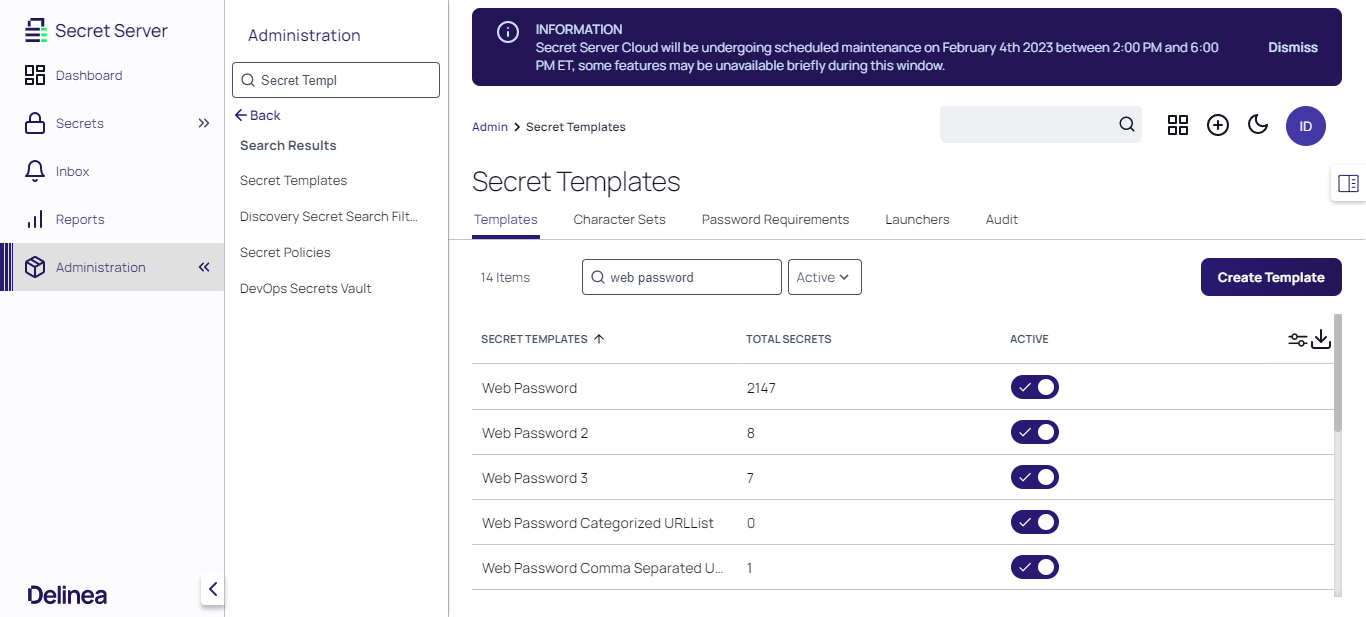Viewport: 1366px width, 617px height.
Task: Toggle Active switch for Web Password Comma Separated
Action: click(1035, 567)
